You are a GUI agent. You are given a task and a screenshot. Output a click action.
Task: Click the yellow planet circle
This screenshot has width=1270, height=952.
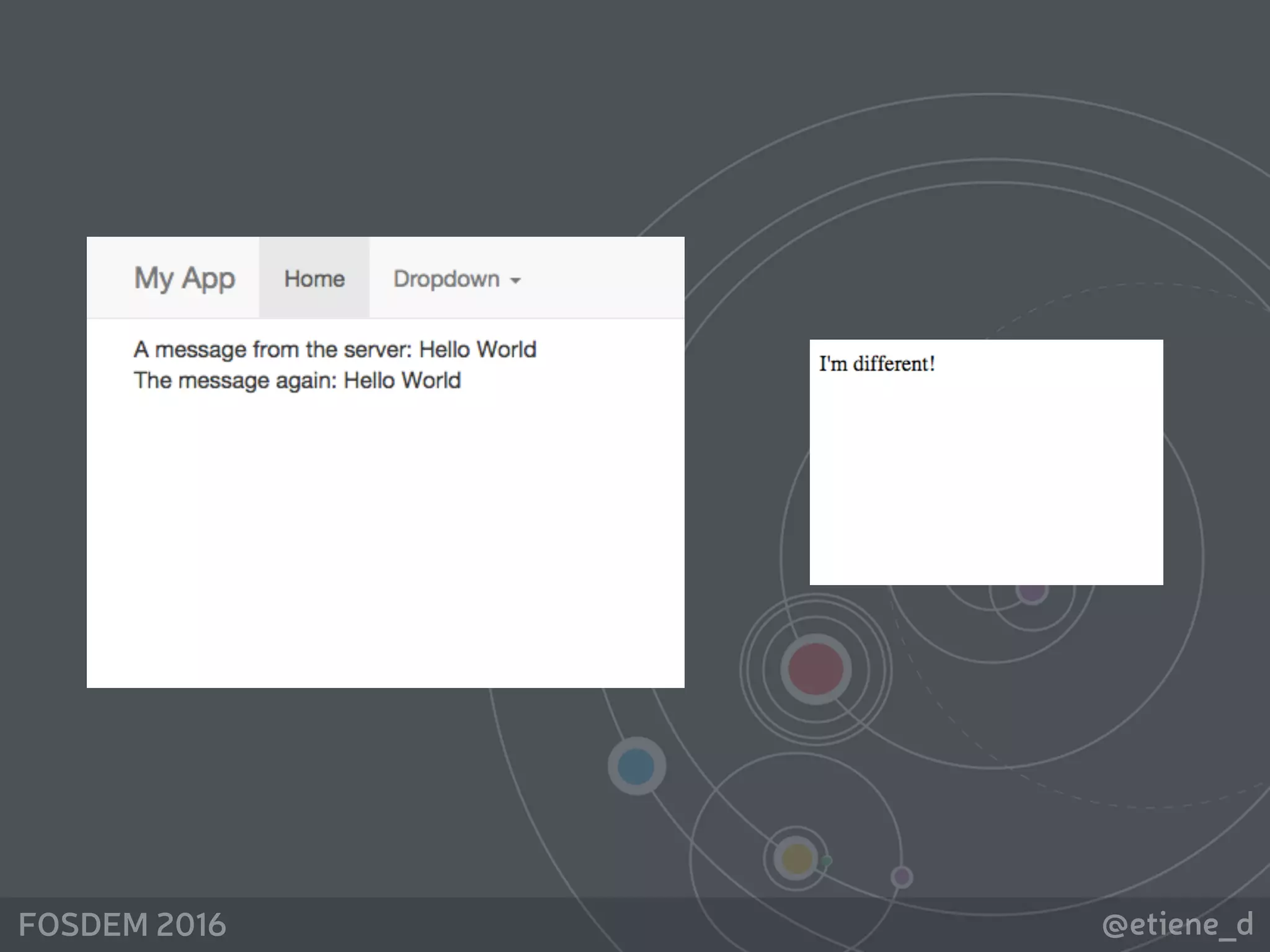tap(796, 859)
